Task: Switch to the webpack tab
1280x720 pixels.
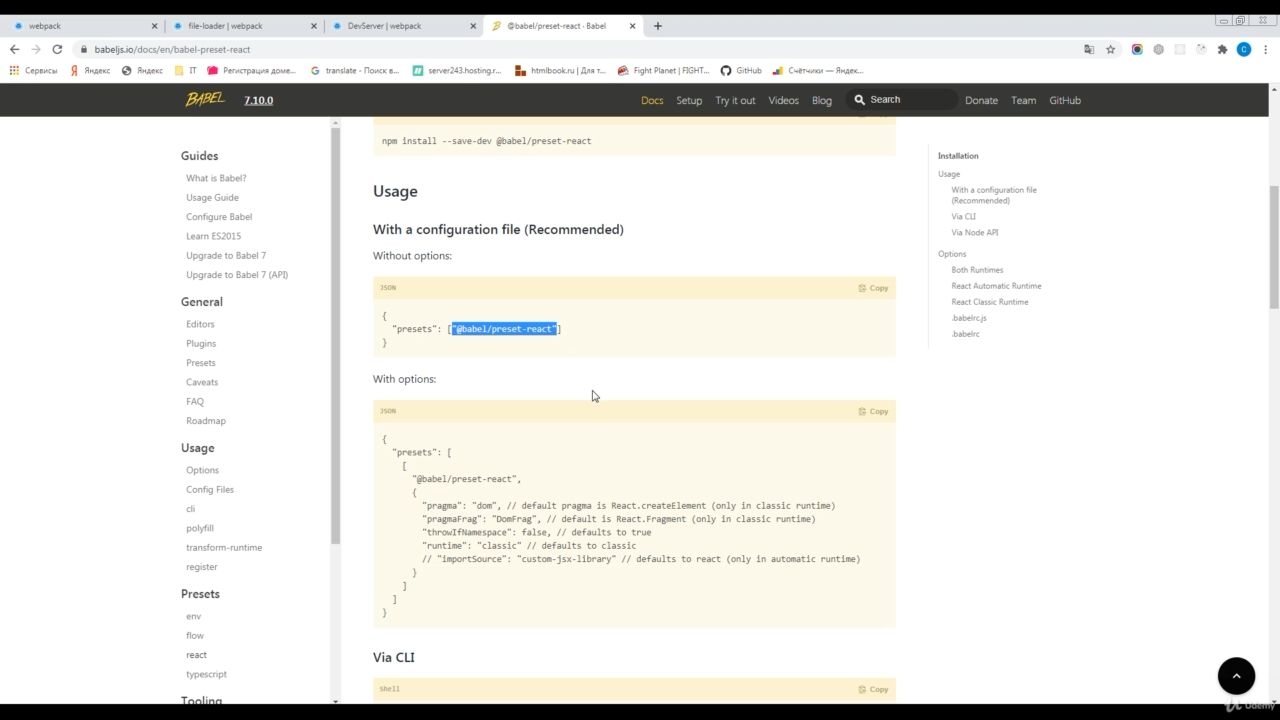Action: click(x=82, y=26)
